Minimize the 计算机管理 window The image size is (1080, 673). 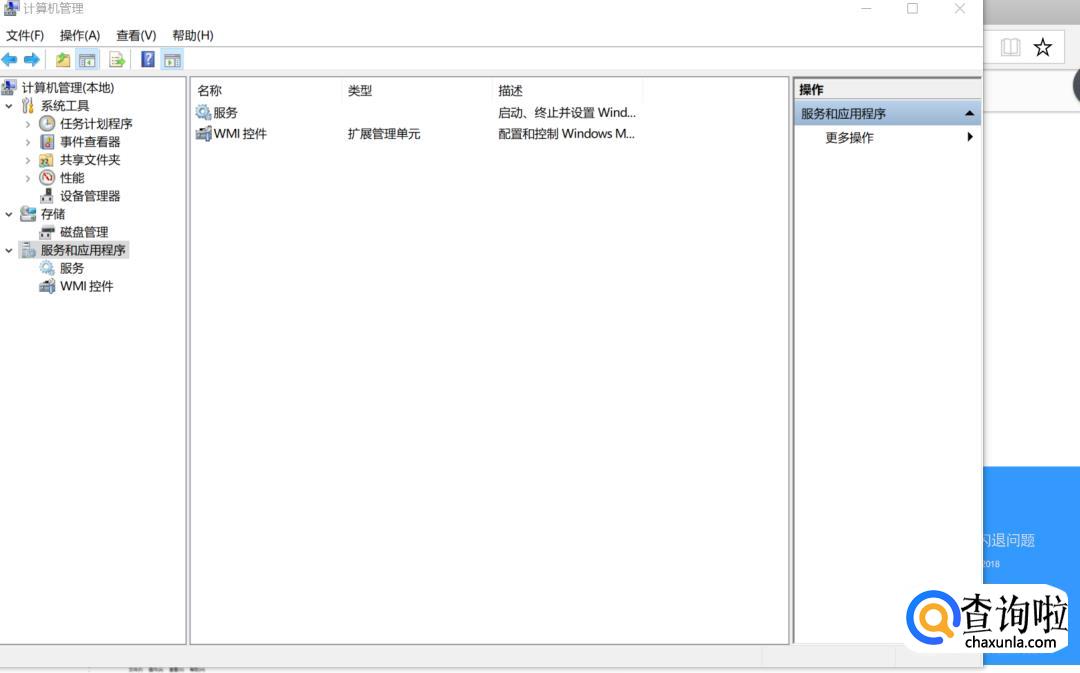866,8
